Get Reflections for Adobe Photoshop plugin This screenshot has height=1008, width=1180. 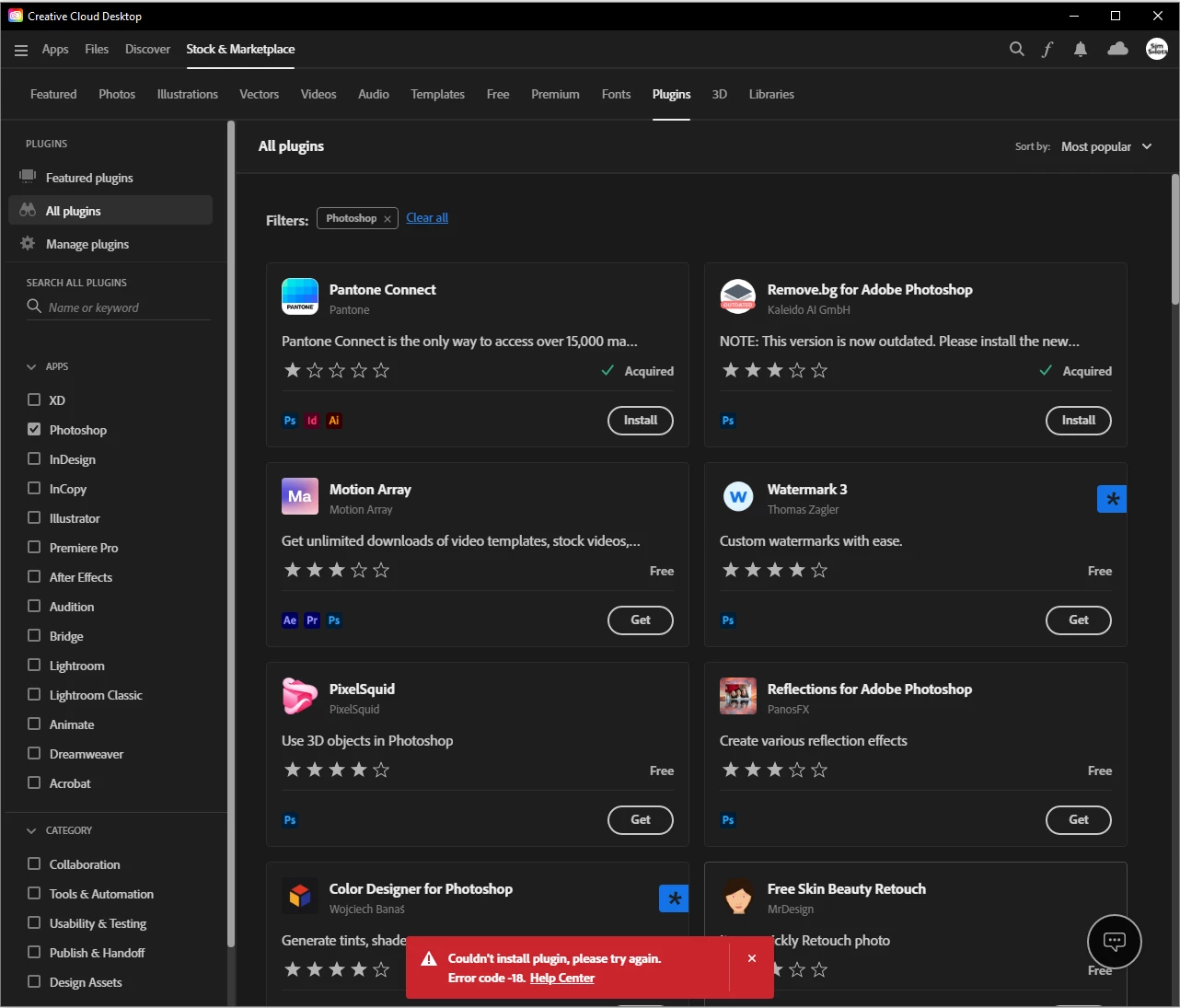[1079, 820]
